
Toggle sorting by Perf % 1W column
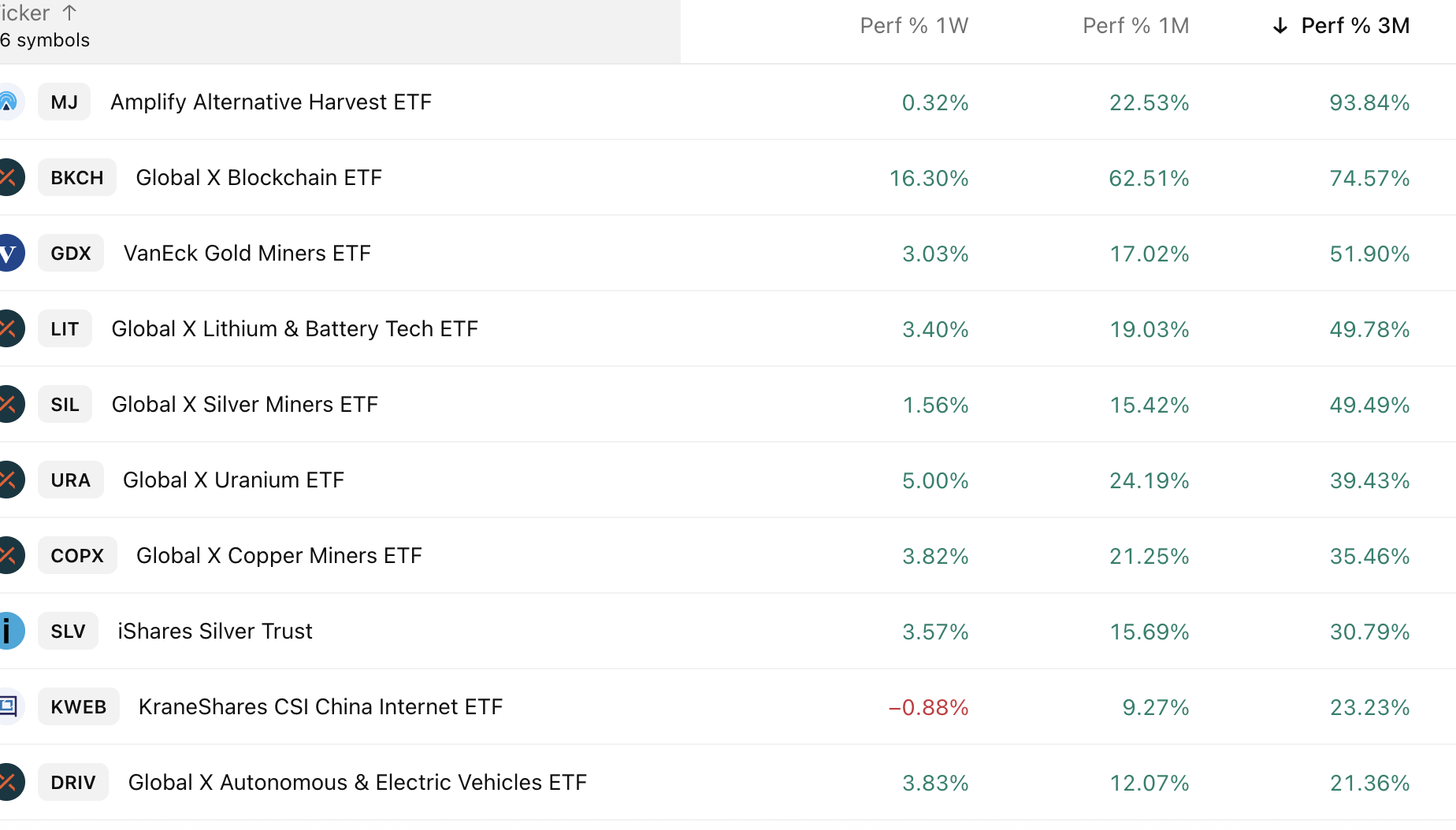pos(914,25)
